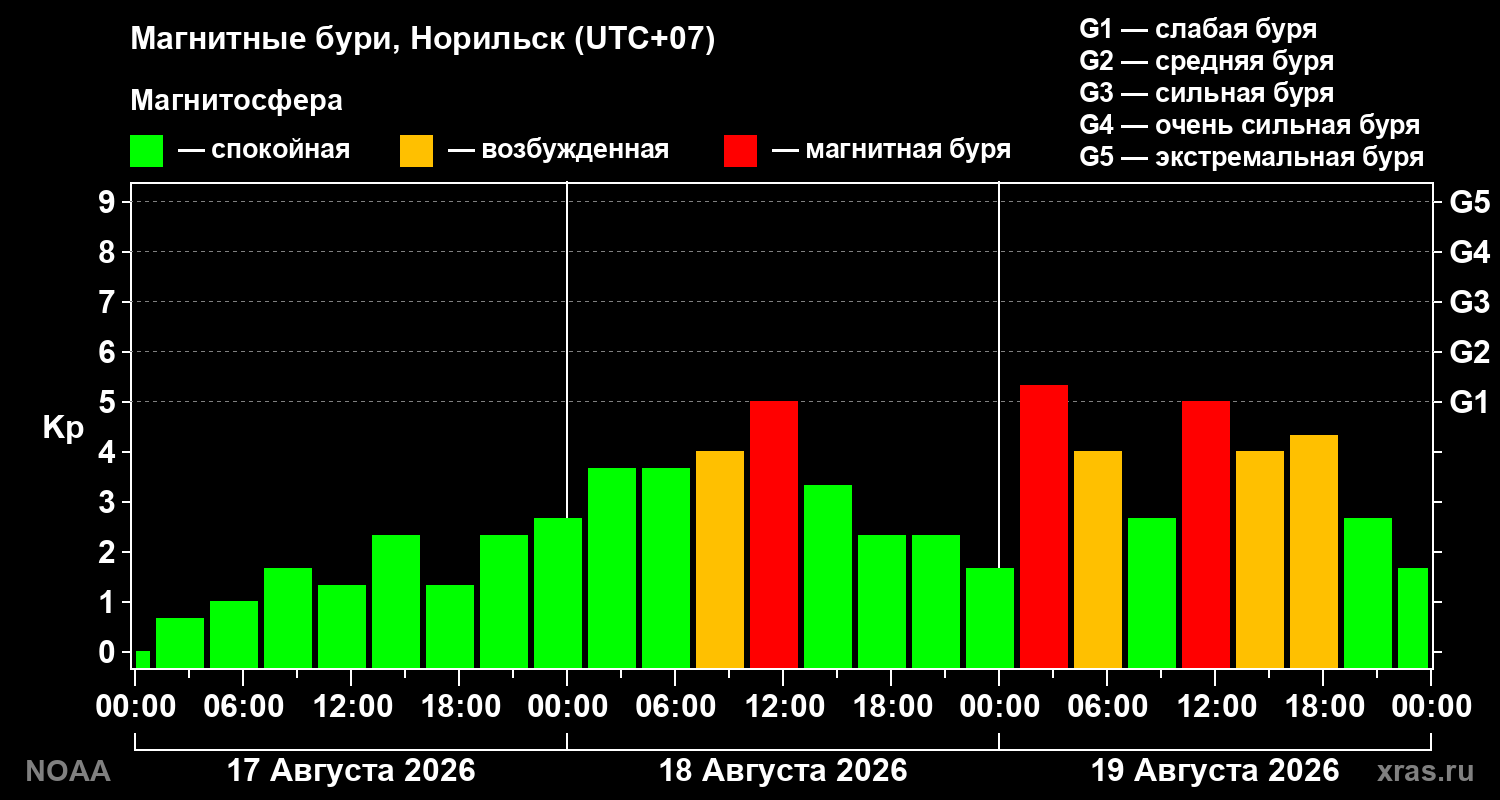Click the last orange bar on 19 August

[1314, 551]
